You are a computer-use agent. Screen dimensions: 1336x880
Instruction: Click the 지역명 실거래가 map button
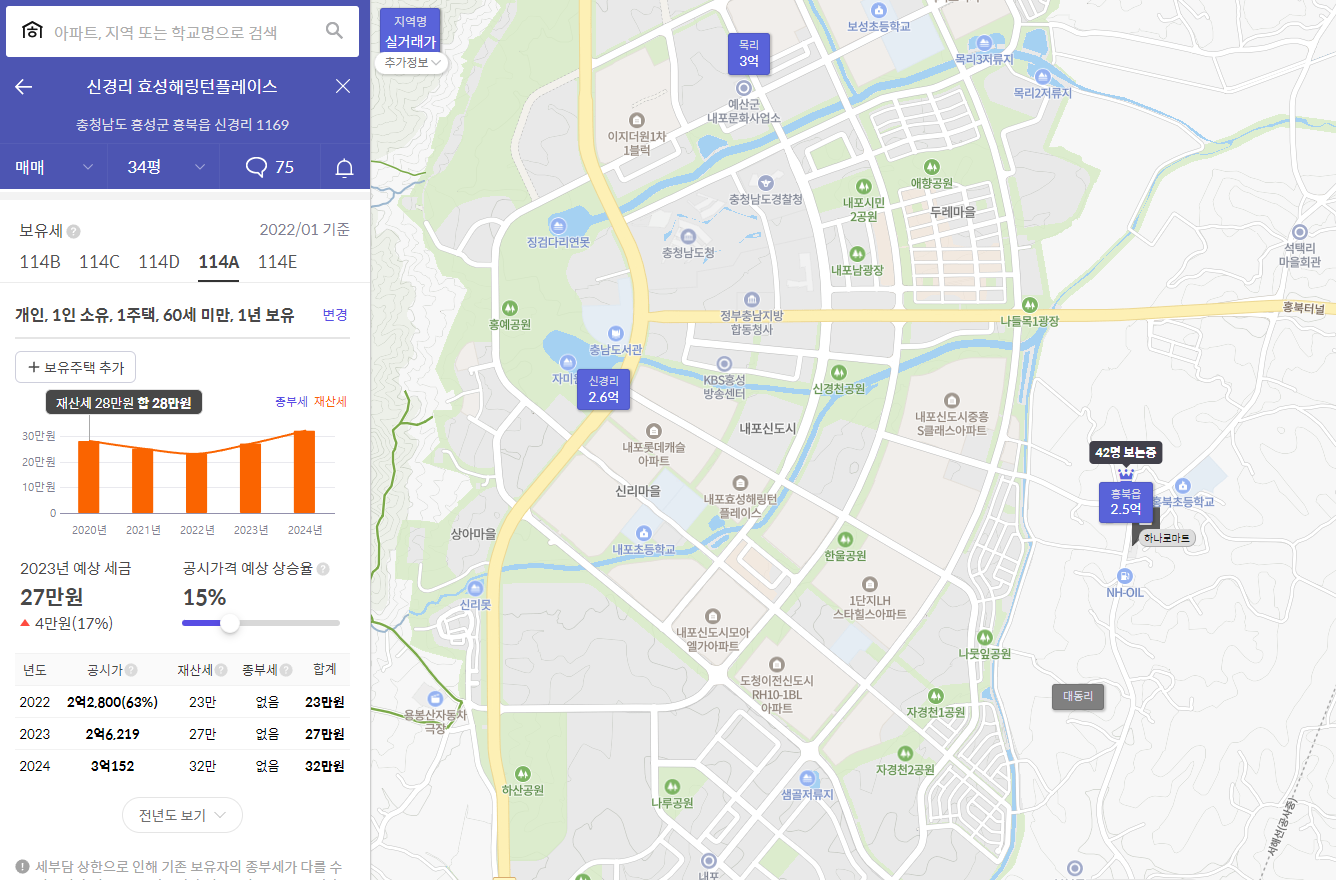(x=410, y=31)
